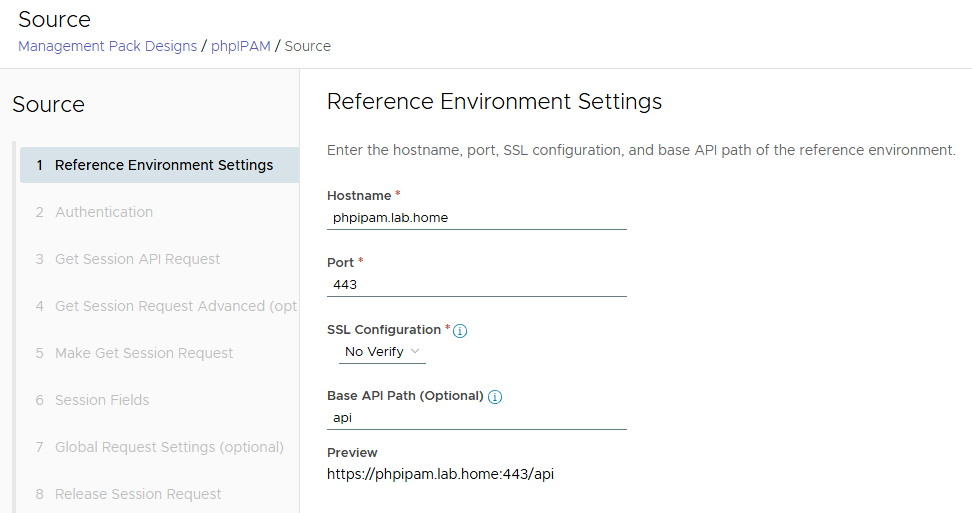Go to step 2 Authentication
The width and height of the screenshot is (972, 513).
click(x=104, y=212)
